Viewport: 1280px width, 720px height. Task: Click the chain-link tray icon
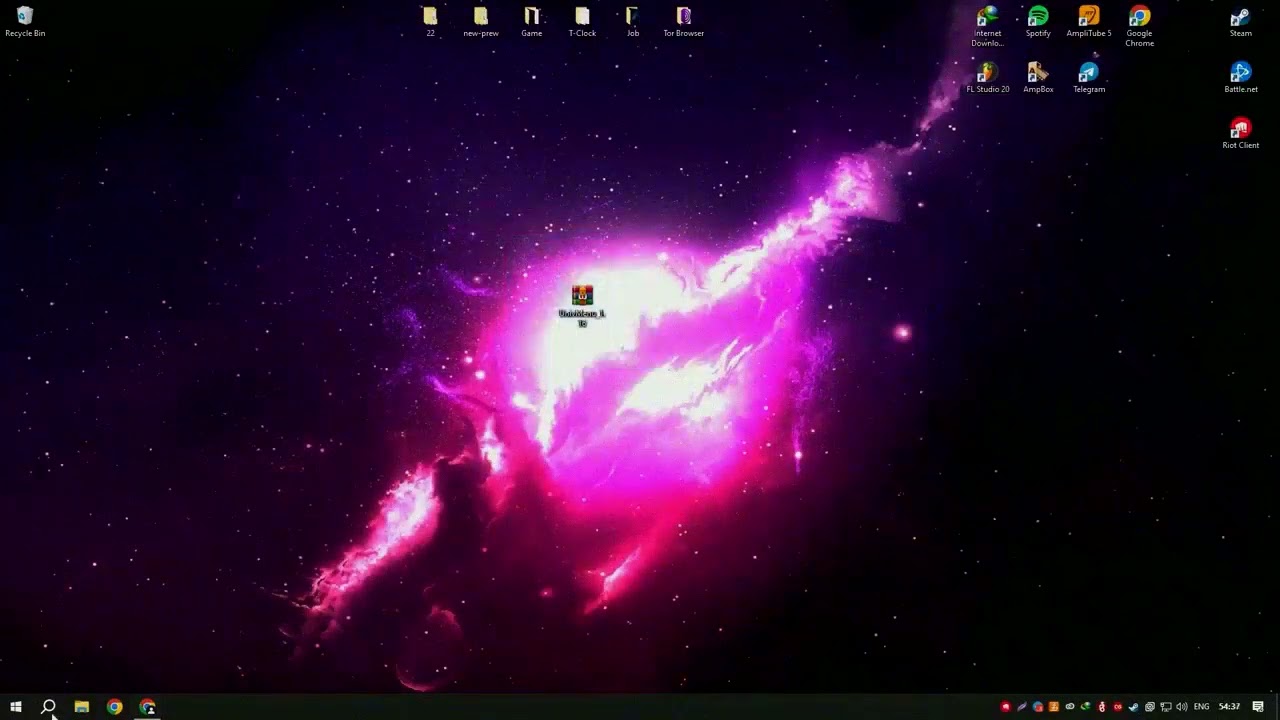[x=1069, y=707]
